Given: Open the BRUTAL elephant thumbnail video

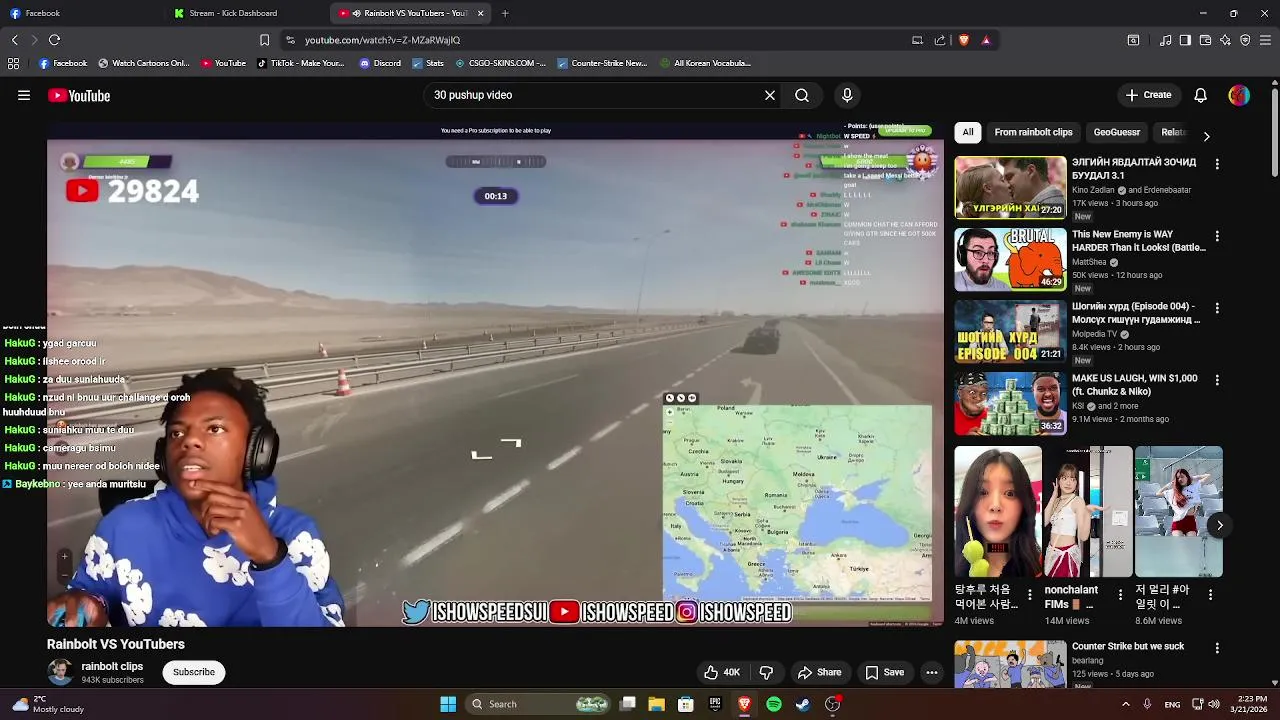Looking at the screenshot, I should [x=1010, y=259].
